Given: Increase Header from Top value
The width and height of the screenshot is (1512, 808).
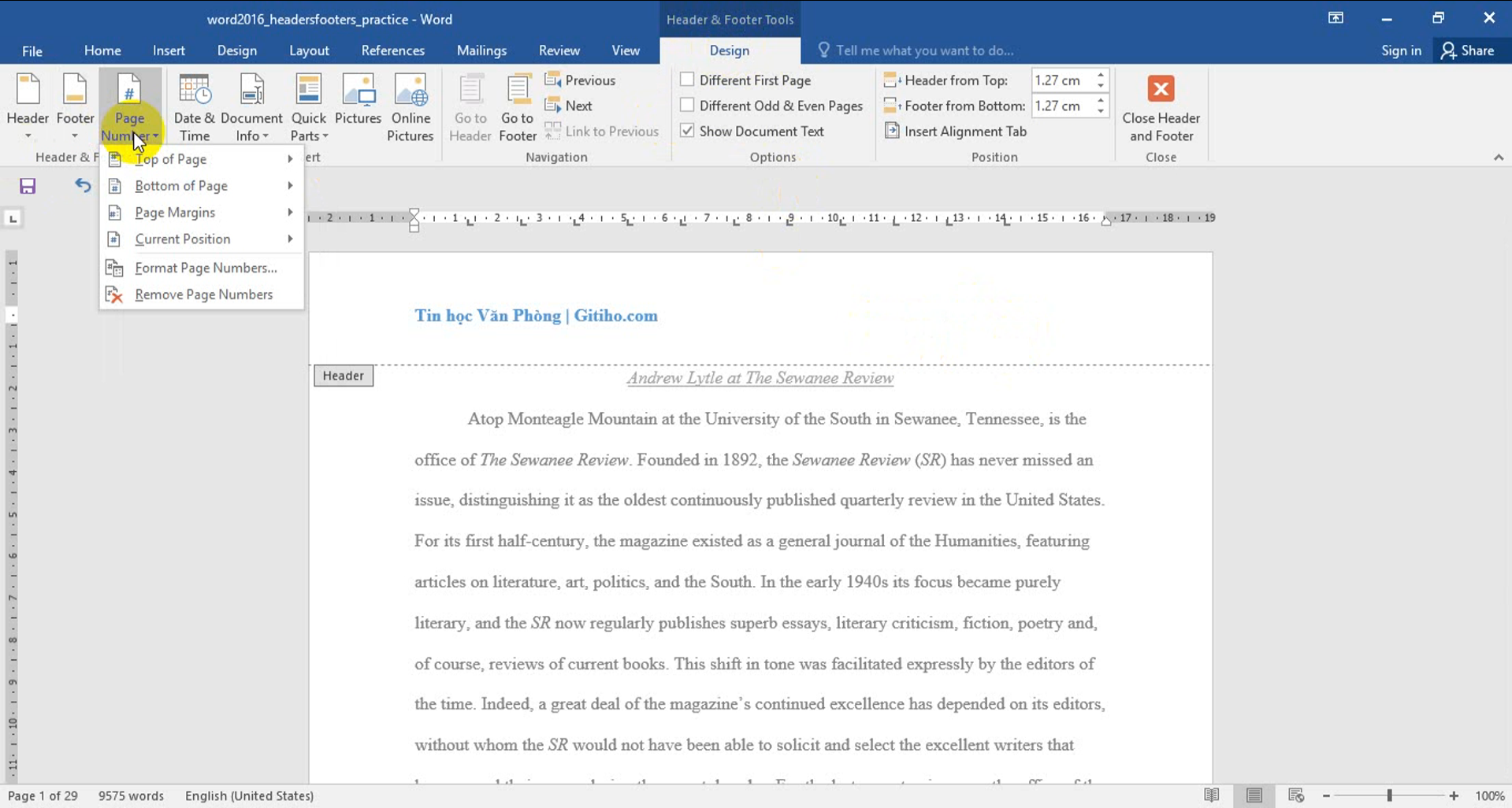Looking at the screenshot, I should (1101, 75).
